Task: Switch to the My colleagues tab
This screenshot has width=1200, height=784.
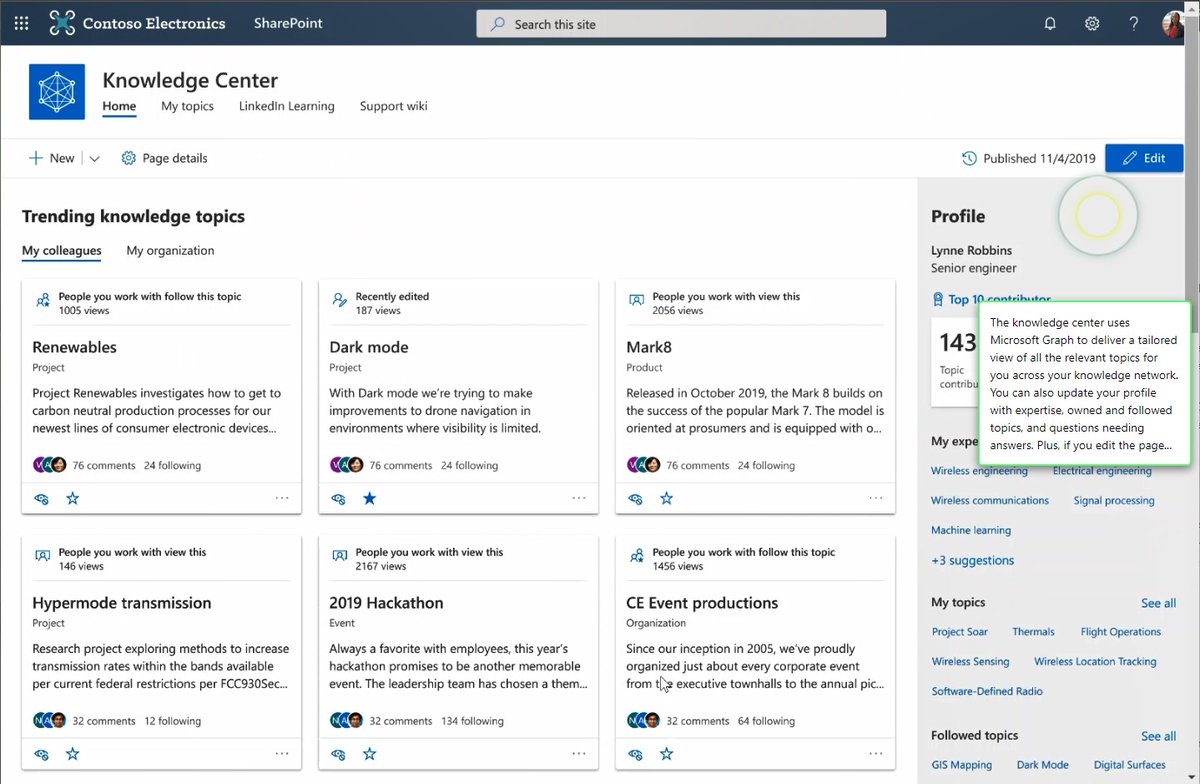Action: [62, 251]
